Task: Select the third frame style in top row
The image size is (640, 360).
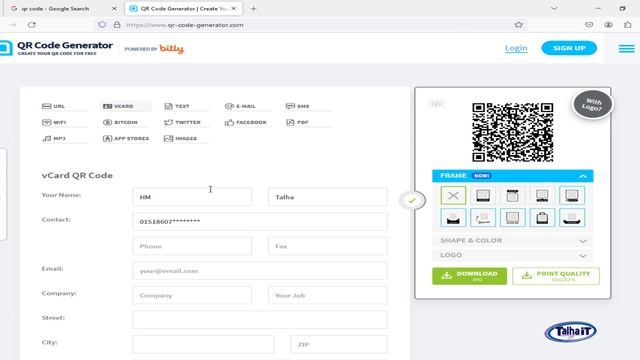Action: 513,196
